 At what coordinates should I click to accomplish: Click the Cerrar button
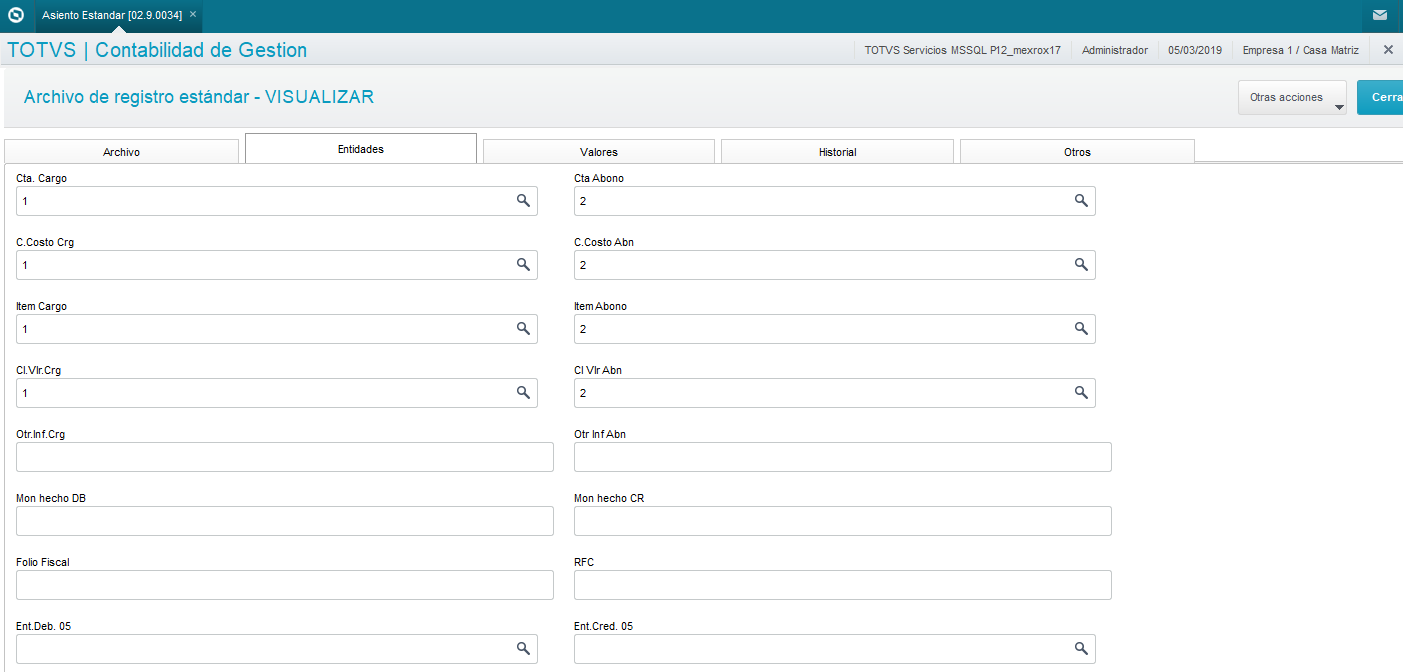pos(1380,98)
